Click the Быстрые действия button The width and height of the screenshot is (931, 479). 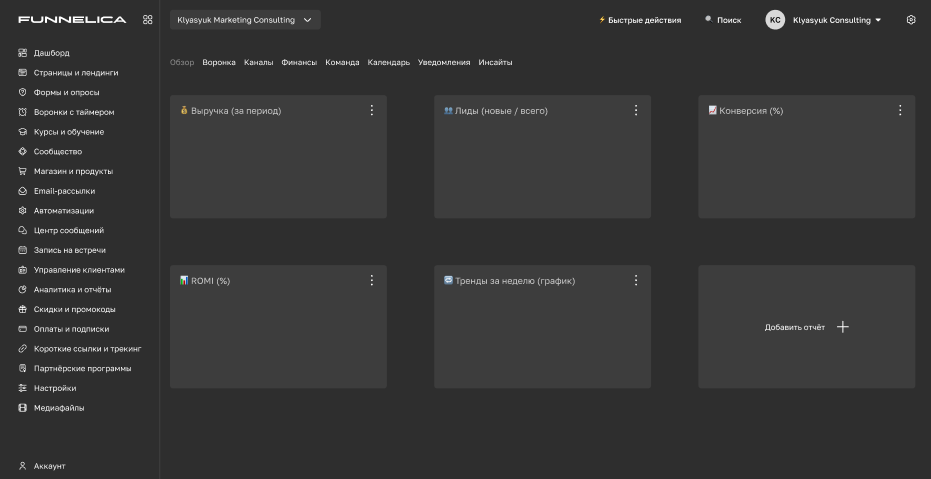(x=640, y=20)
